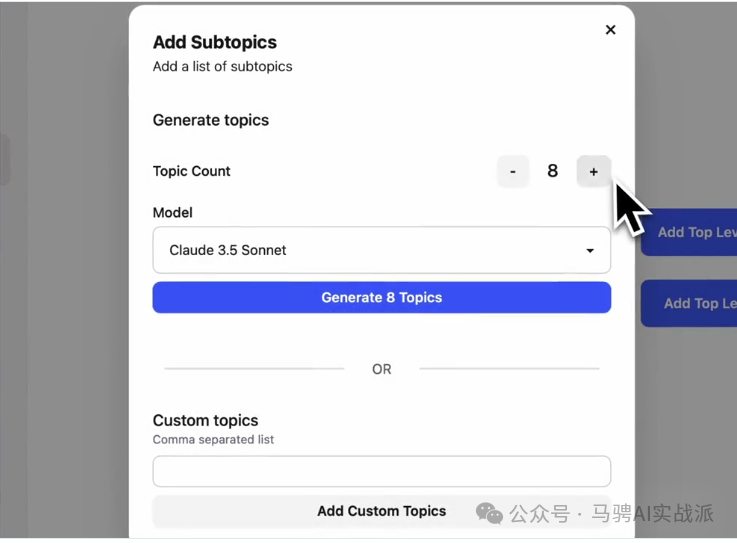Click the topic count value 8
The height and width of the screenshot is (543, 737).
coord(552,171)
